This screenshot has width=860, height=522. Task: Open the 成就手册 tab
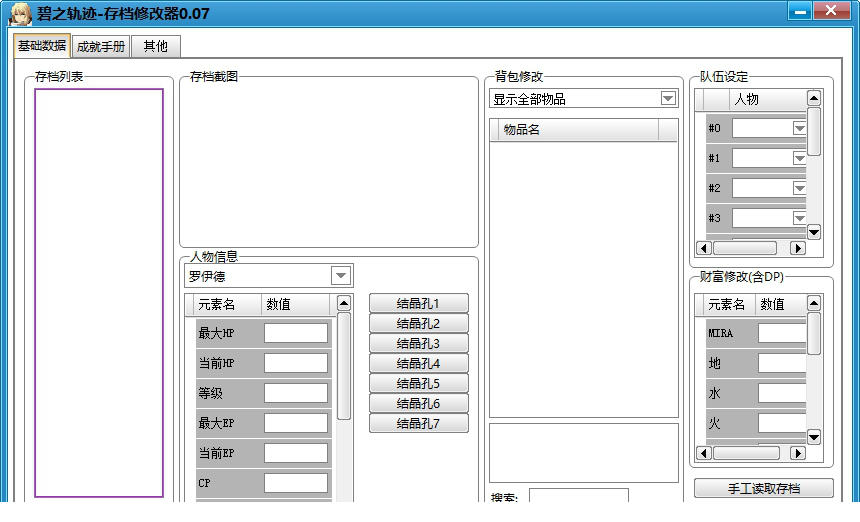(101, 47)
